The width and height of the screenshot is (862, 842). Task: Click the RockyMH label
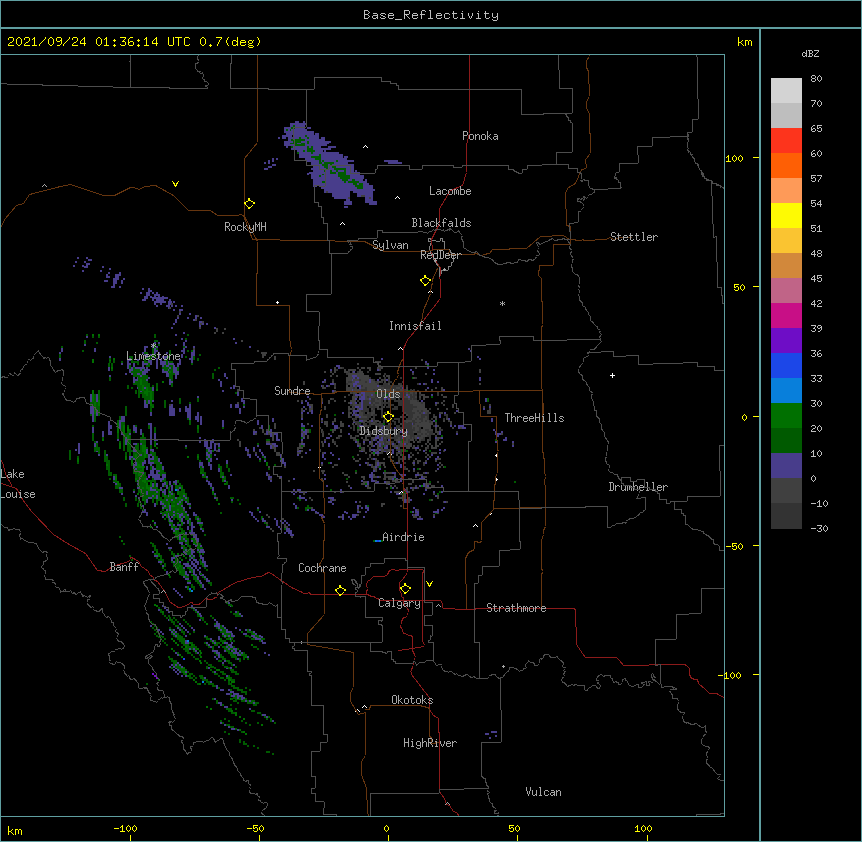[245, 227]
